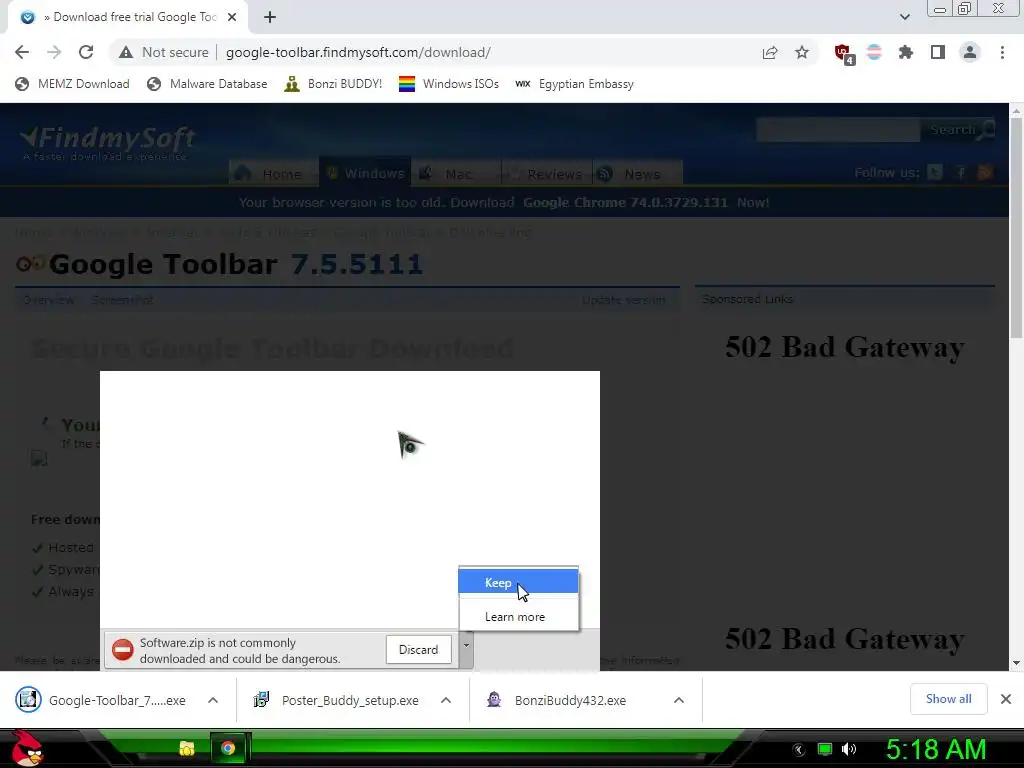The width and height of the screenshot is (1024, 768).
Task: Discard the Software.zip download
Action: pyautogui.click(x=419, y=650)
